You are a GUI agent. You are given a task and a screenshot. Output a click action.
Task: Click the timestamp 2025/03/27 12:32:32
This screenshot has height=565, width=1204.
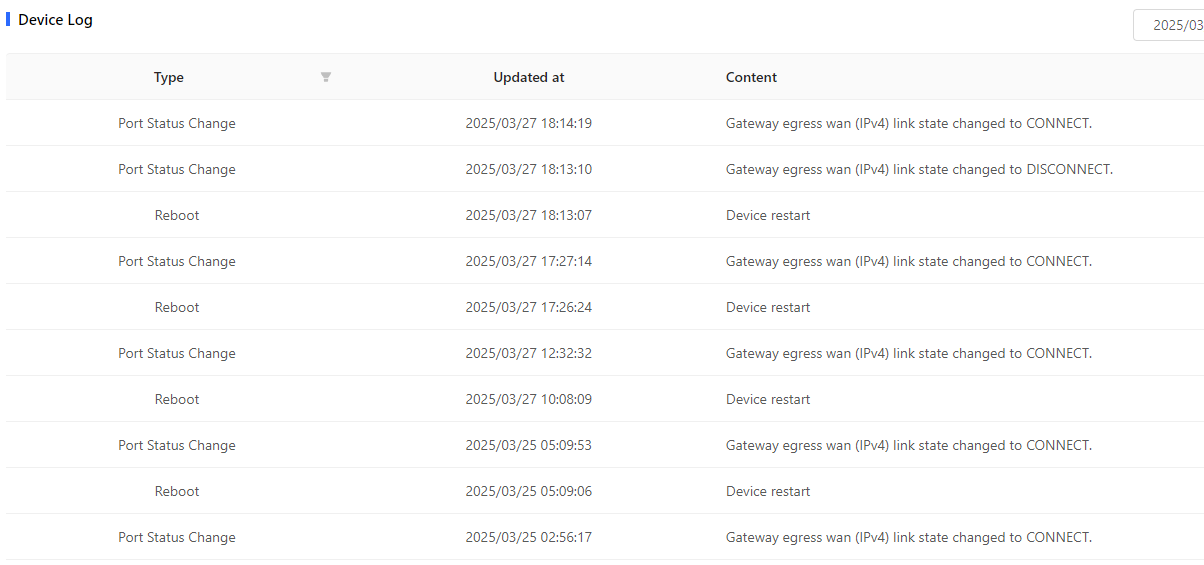click(528, 353)
